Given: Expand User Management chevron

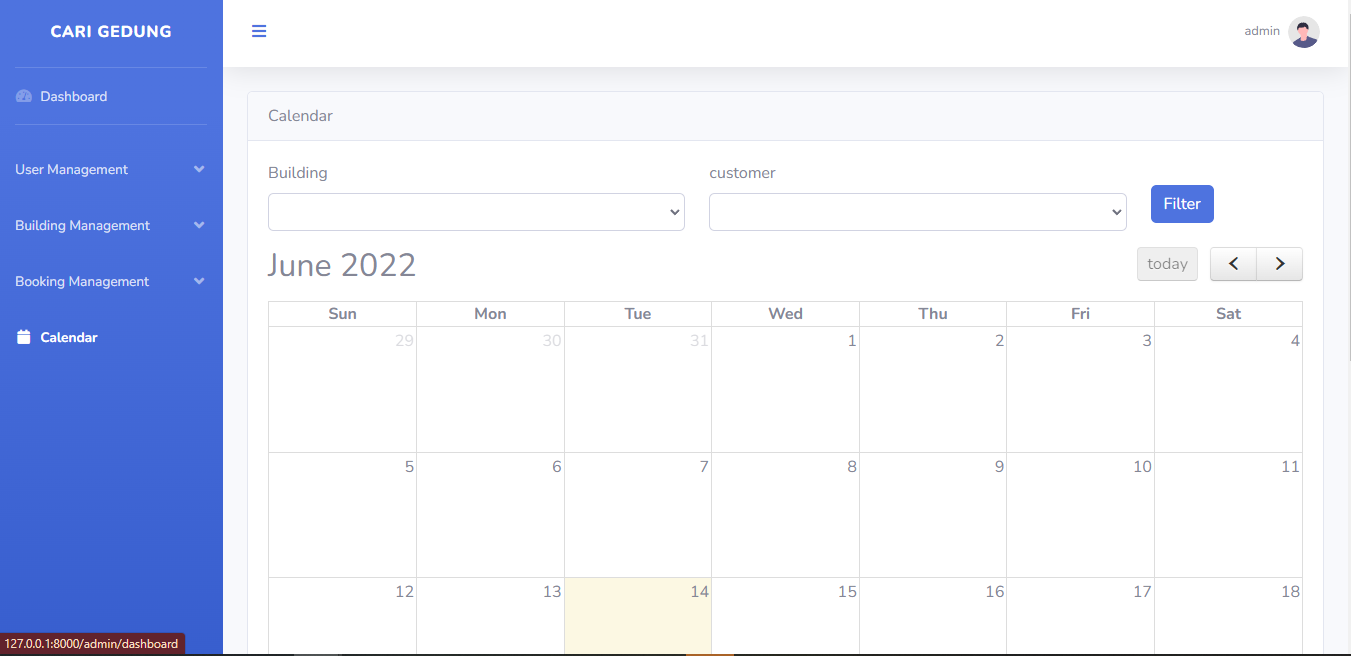Looking at the screenshot, I should point(199,169).
